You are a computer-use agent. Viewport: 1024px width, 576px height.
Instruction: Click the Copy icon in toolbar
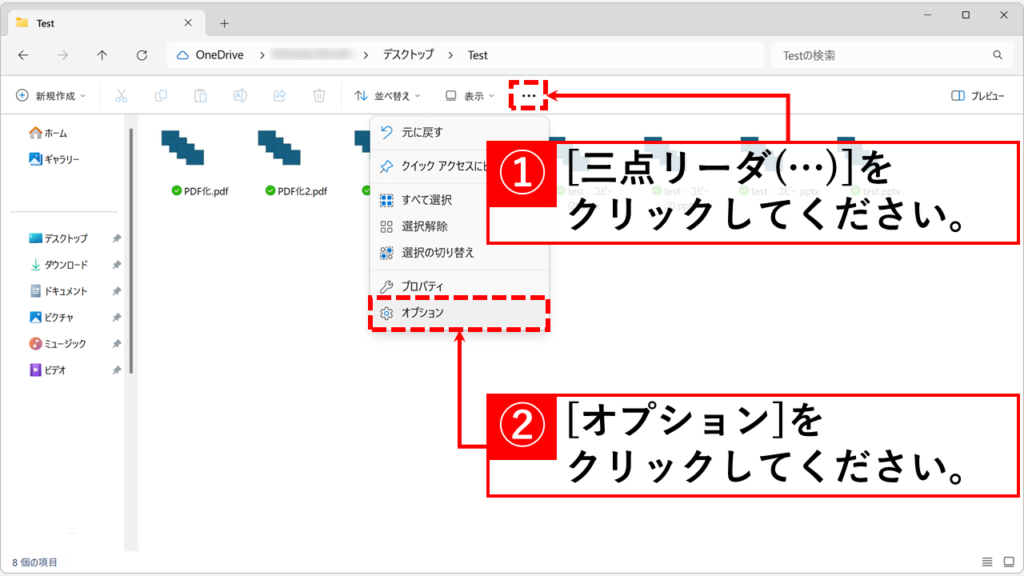click(161, 96)
